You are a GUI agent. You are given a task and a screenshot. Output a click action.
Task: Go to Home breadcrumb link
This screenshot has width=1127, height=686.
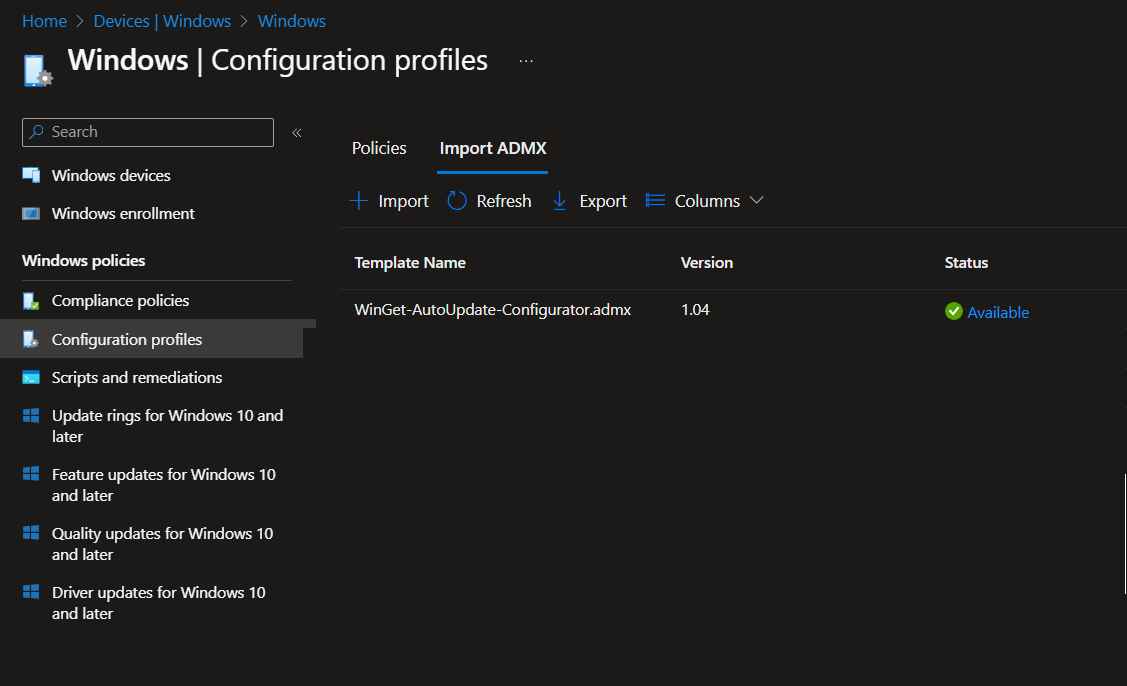tap(44, 21)
